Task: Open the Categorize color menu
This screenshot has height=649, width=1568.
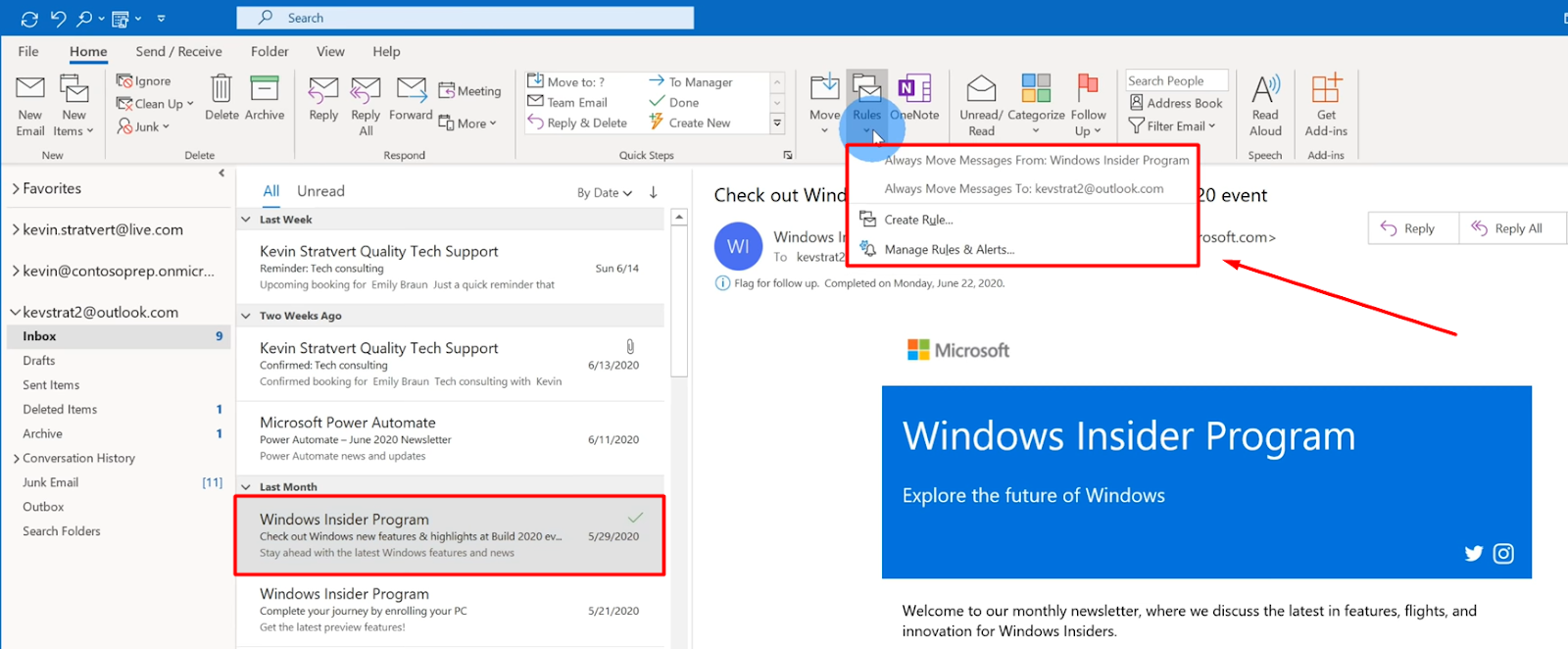Action: tap(1036, 105)
